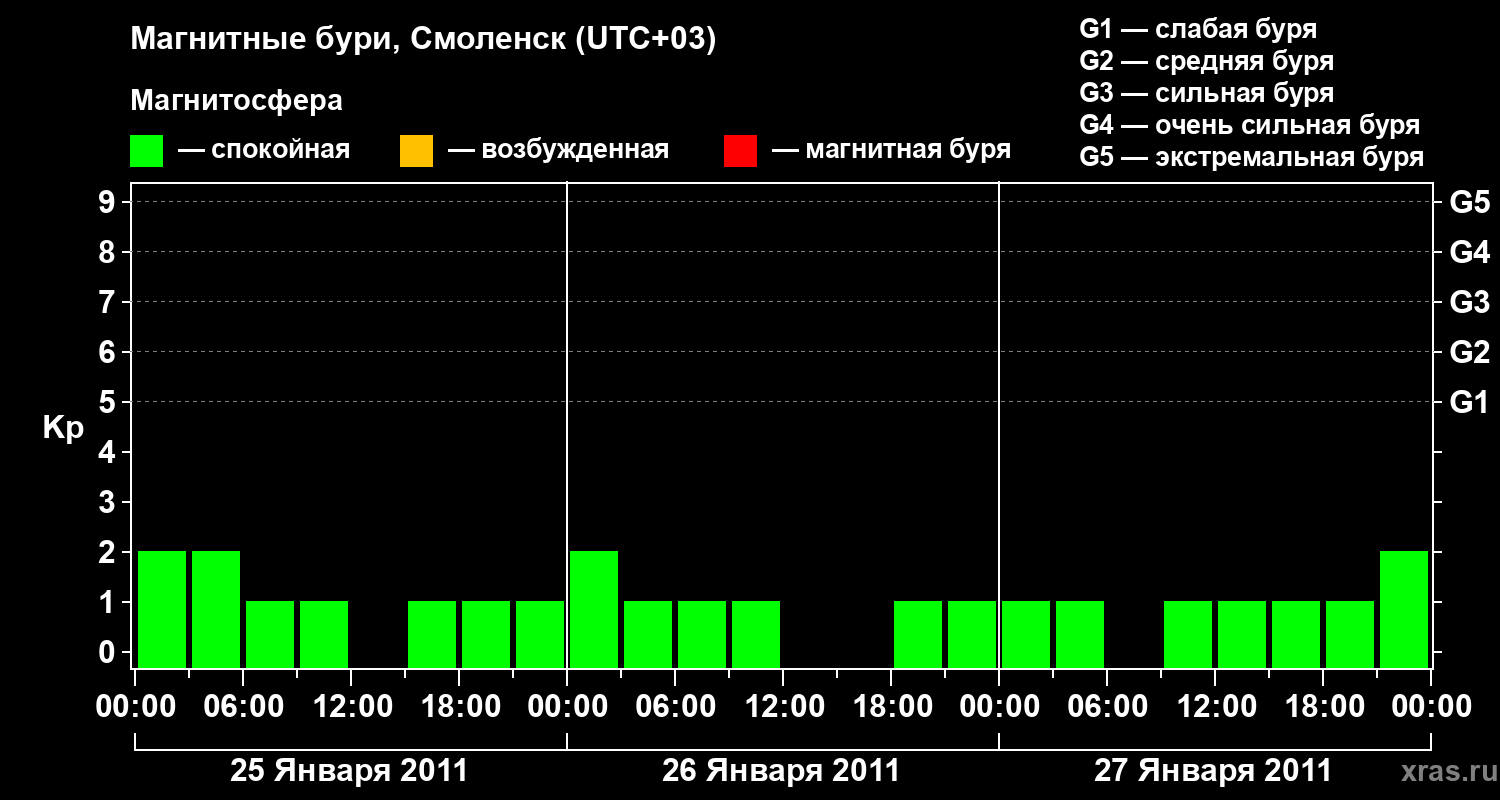Click the '06:00' time label under 27 January

pos(1108,707)
